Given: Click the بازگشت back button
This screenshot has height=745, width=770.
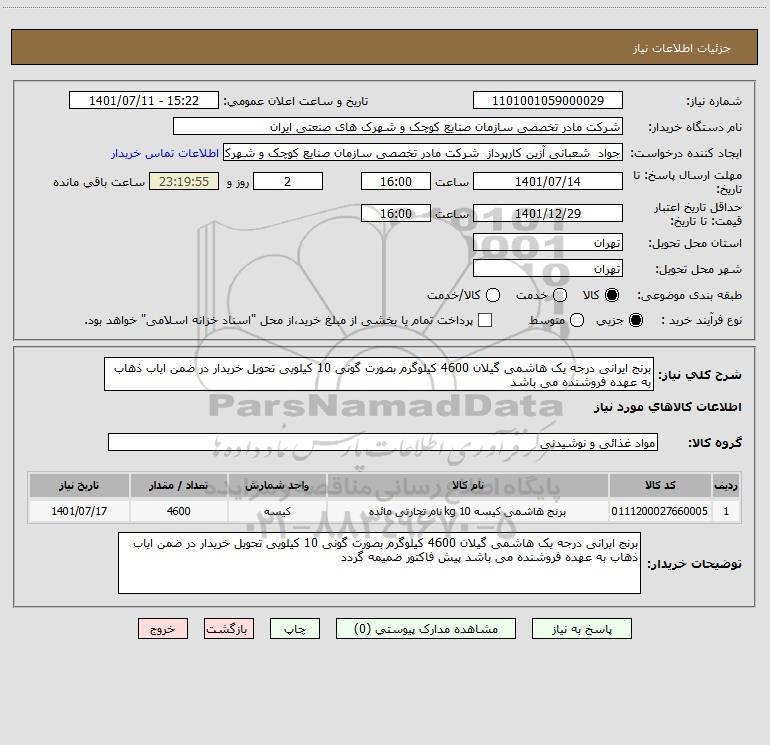Looking at the screenshot, I should pyautogui.click(x=229, y=629).
